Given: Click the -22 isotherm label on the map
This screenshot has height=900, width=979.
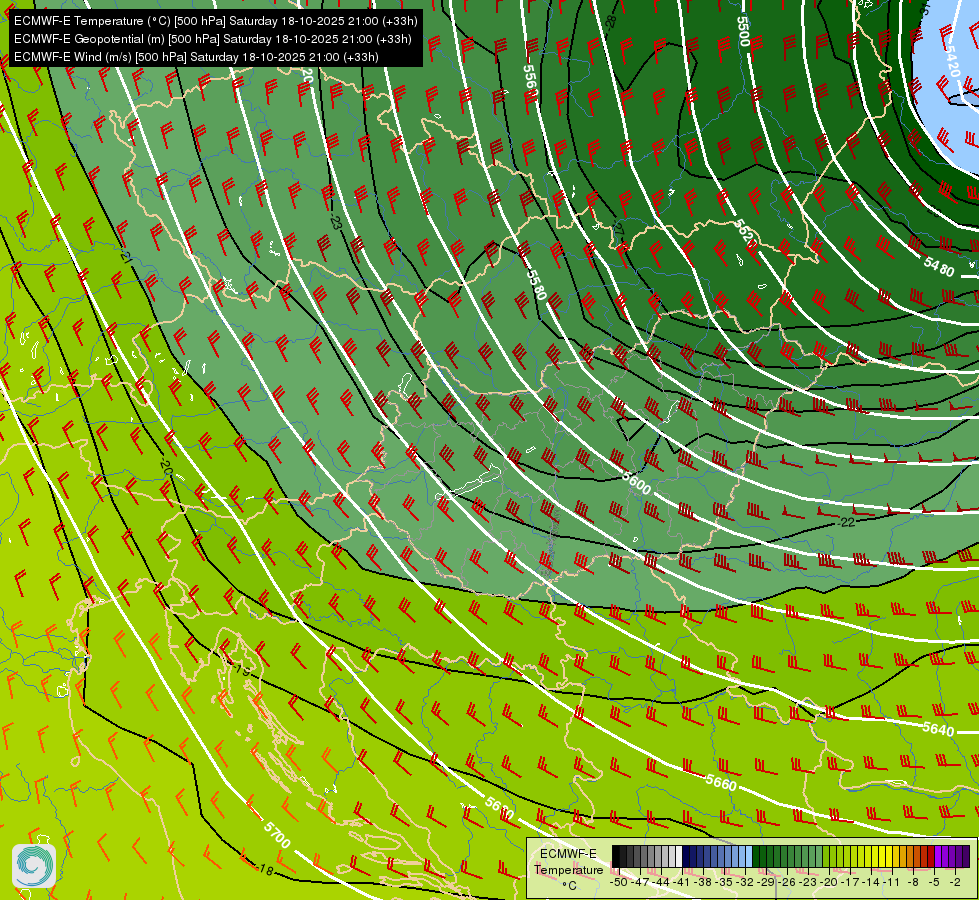Looking at the screenshot, I should click(847, 522).
